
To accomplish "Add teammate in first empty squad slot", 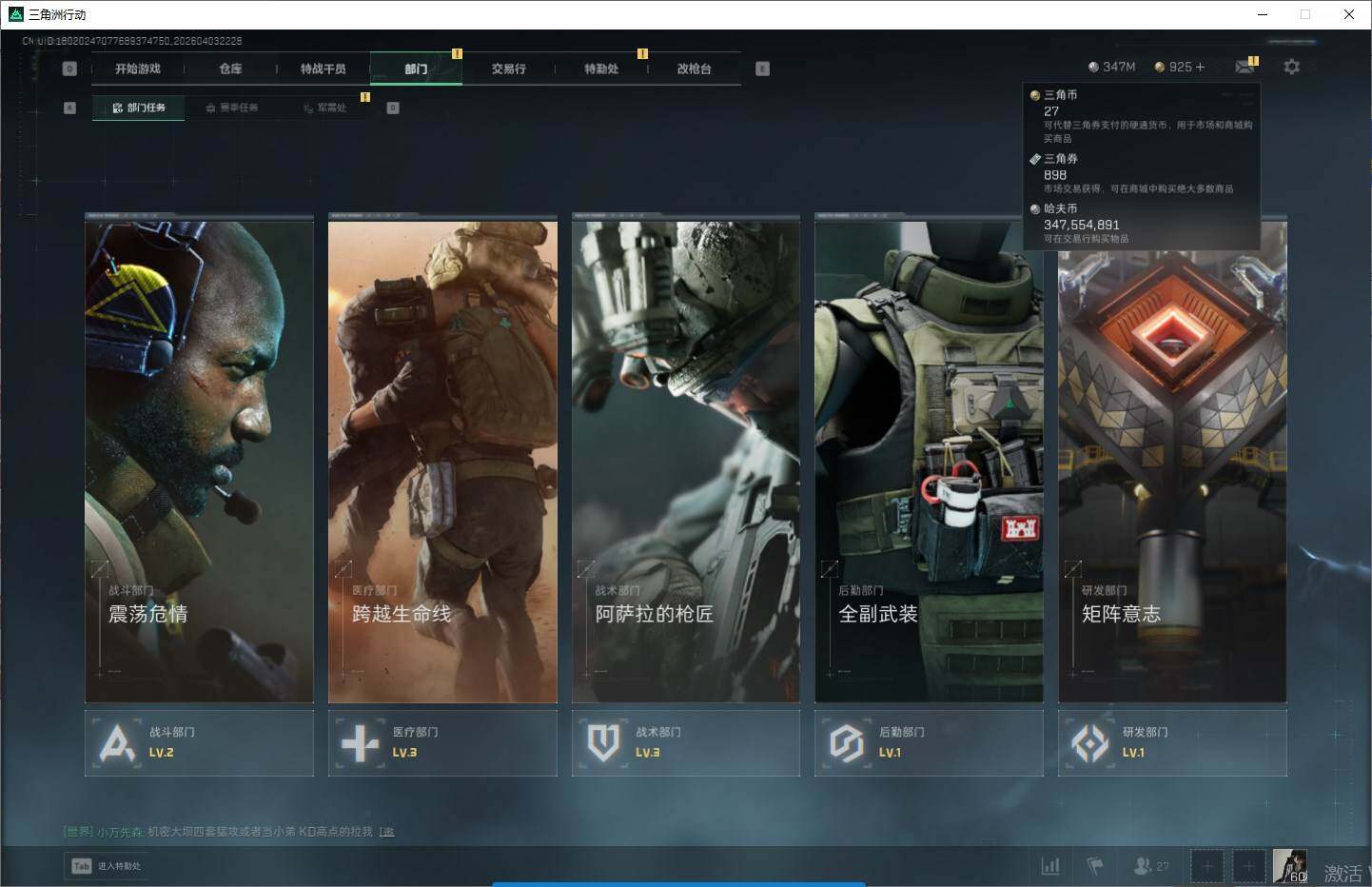I will click(x=1207, y=866).
